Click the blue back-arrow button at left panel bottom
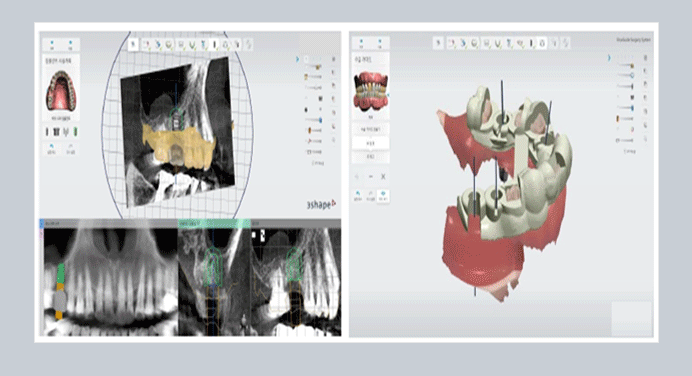Image resolution: width=692 pixels, height=376 pixels. point(52,148)
